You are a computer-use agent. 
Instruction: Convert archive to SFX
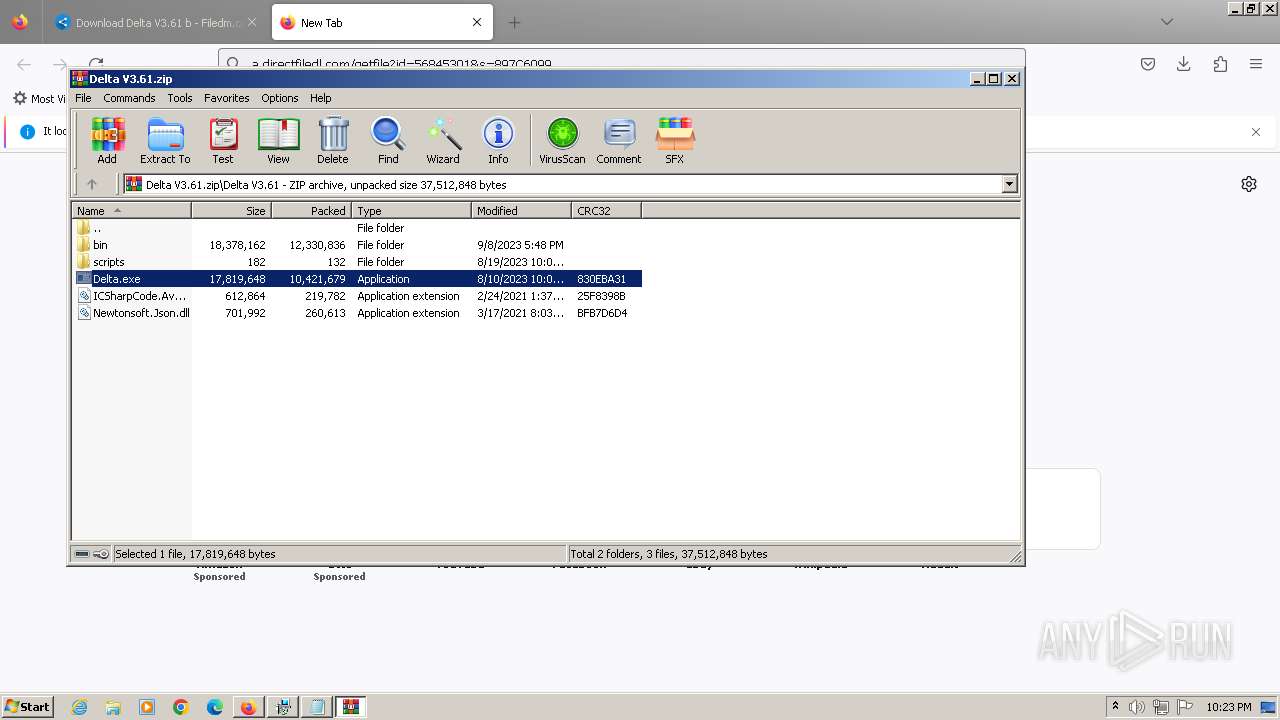675,140
